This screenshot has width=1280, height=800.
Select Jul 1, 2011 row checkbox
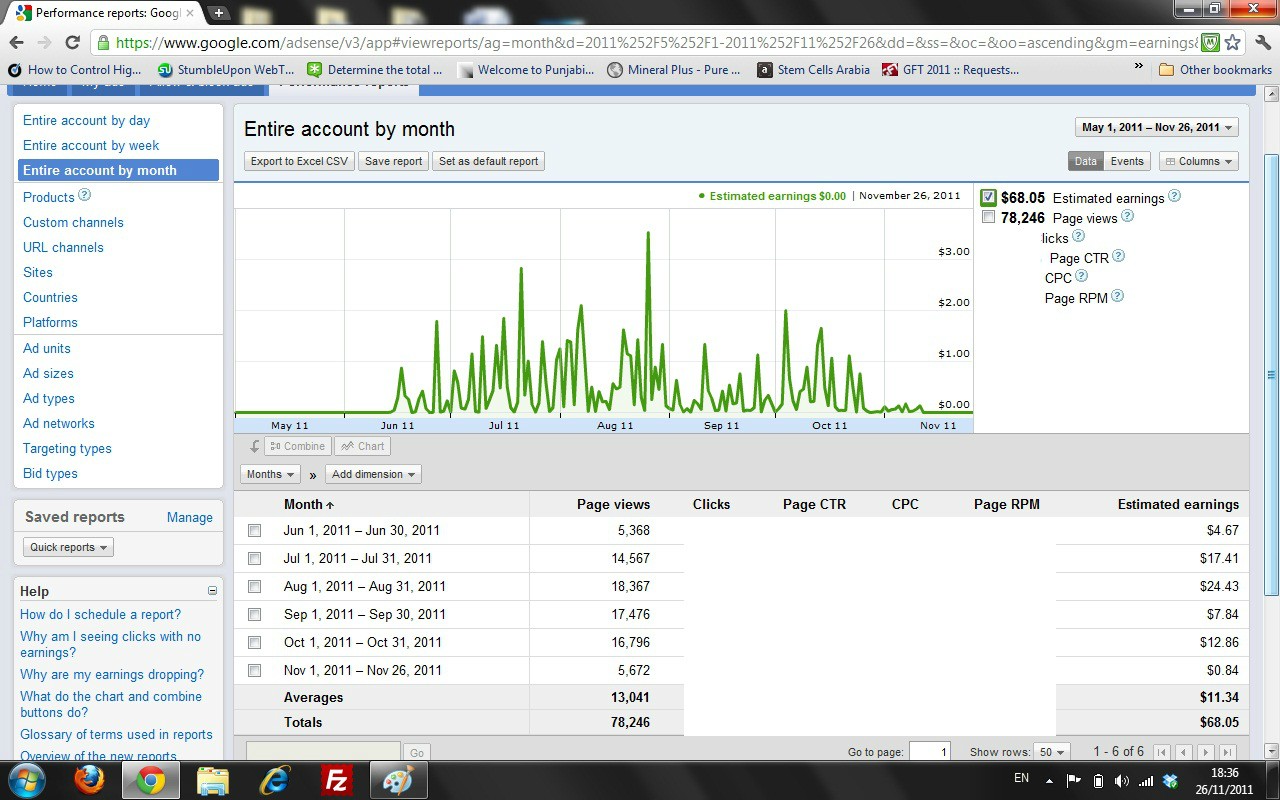point(254,559)
